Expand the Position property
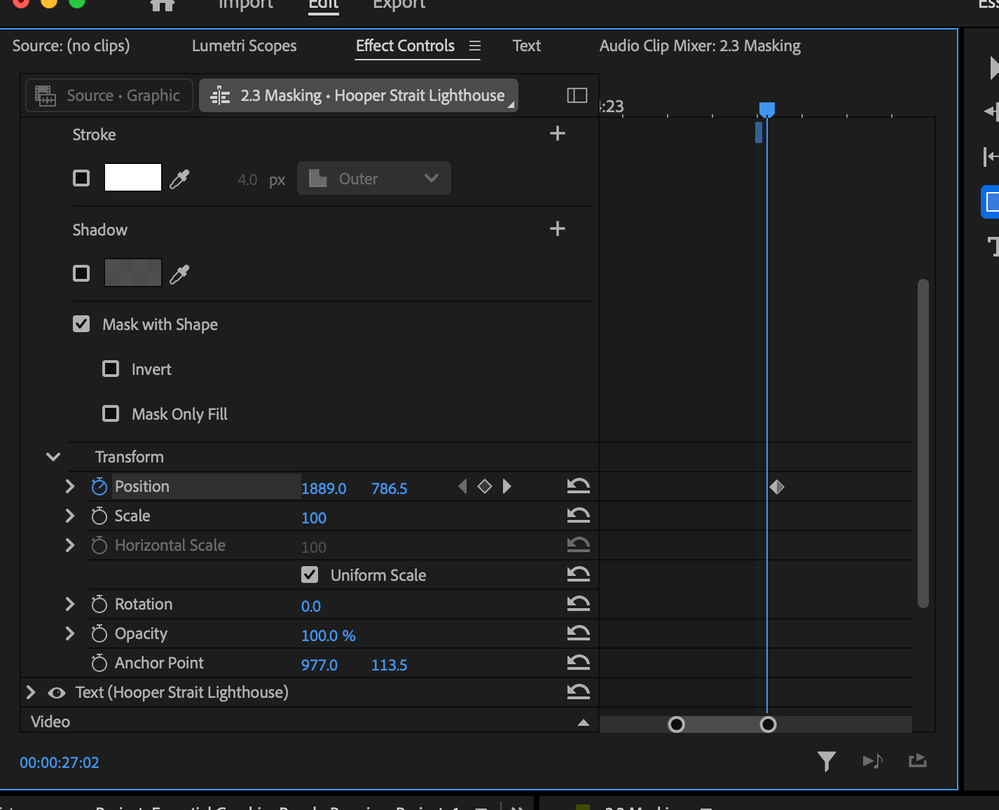The width and height of the screenshot is (999, 810). [x=70, y=487]
